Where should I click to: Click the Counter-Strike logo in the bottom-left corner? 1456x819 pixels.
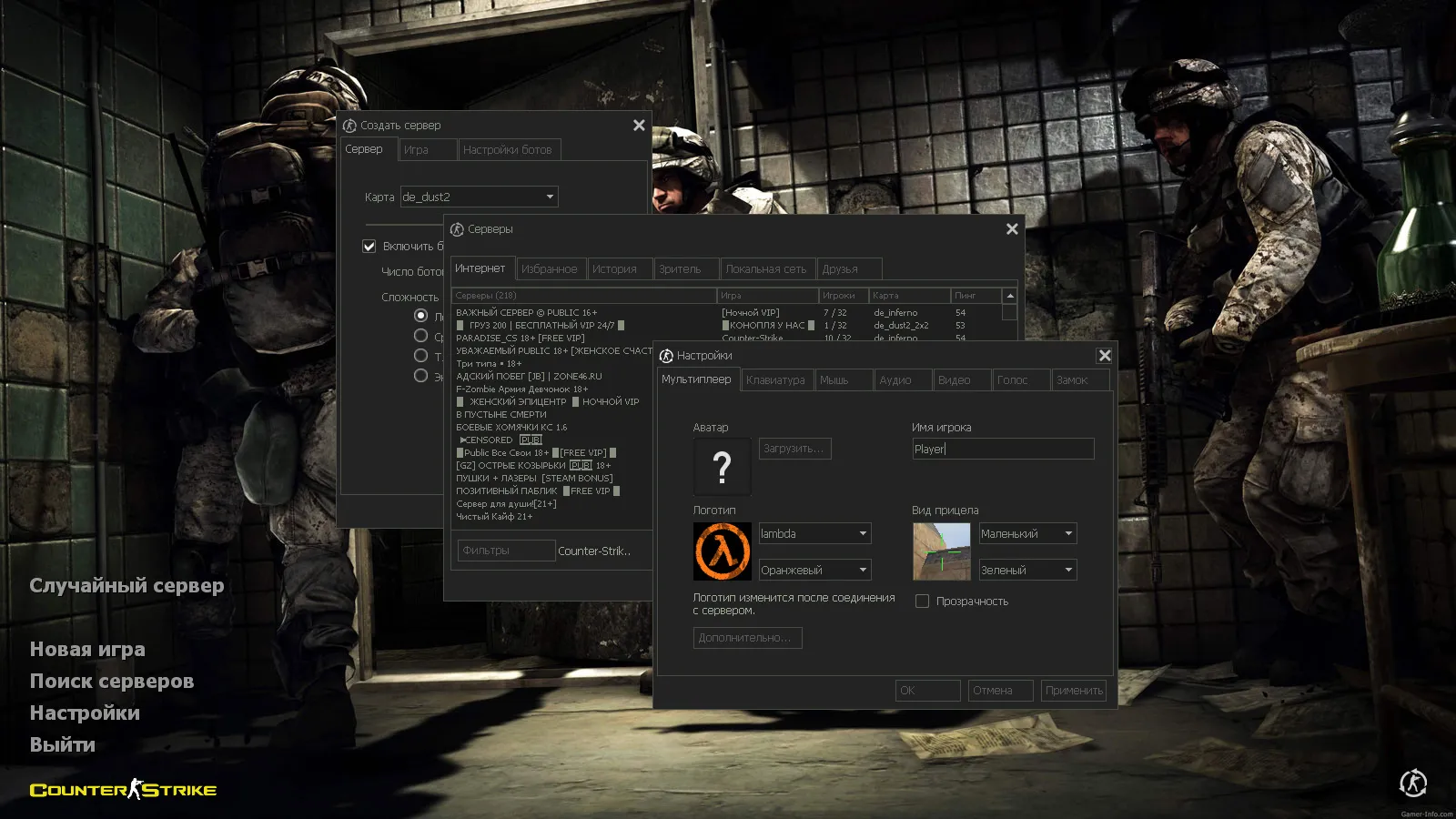click(123, 790)
